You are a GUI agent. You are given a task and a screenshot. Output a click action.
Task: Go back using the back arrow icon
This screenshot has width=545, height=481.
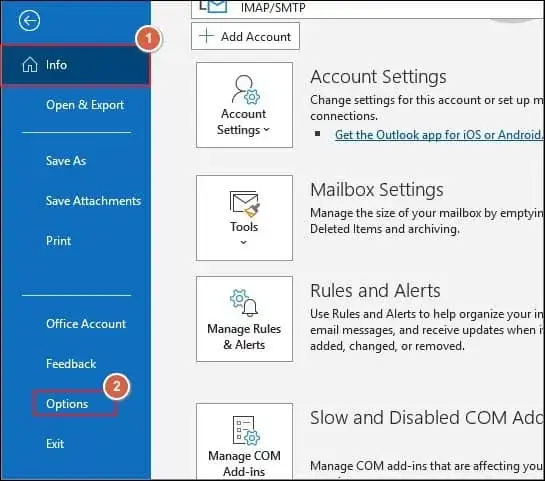[29, 21]
